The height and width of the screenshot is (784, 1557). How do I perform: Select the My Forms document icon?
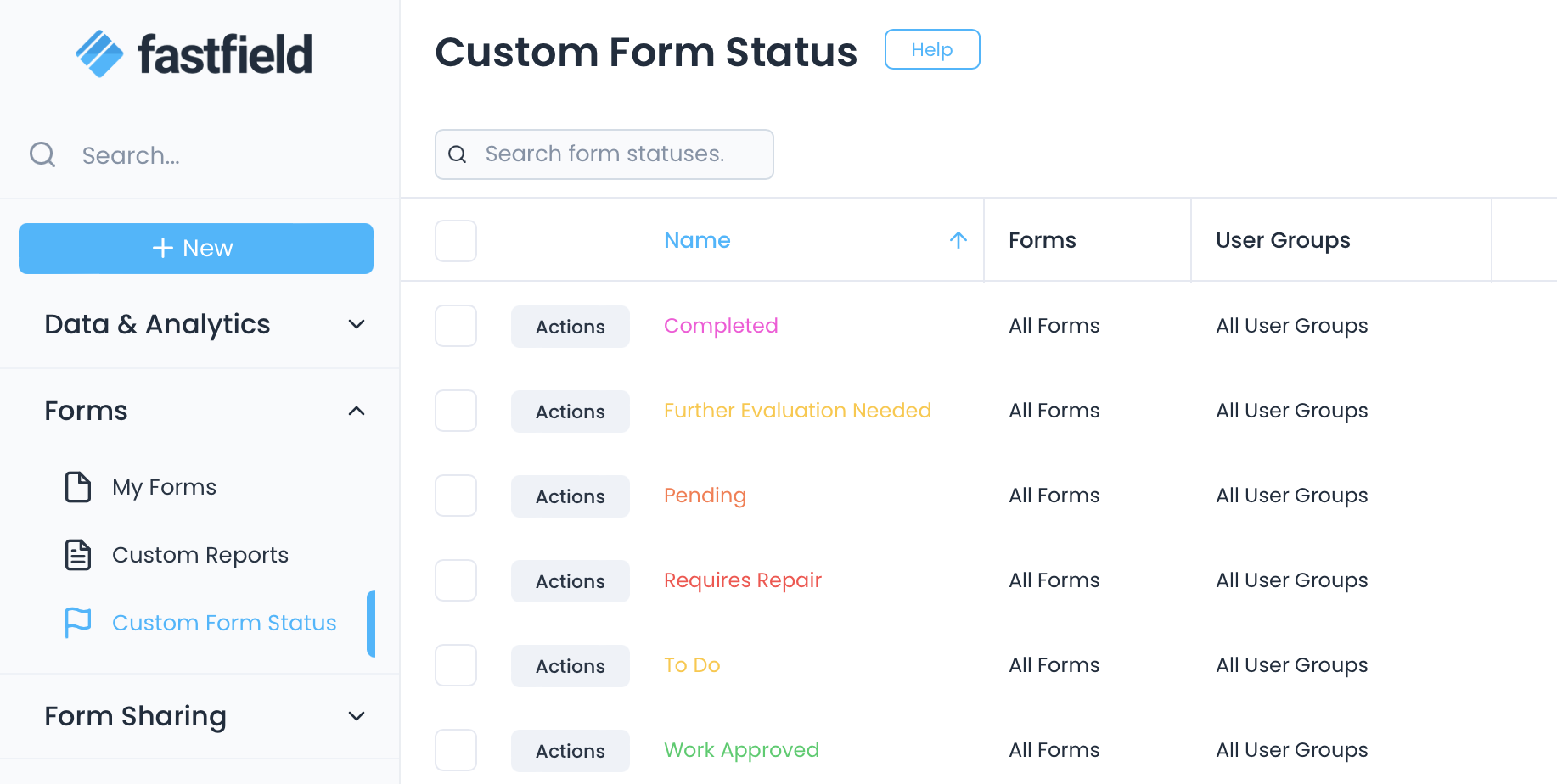click(x=78, y=486)
